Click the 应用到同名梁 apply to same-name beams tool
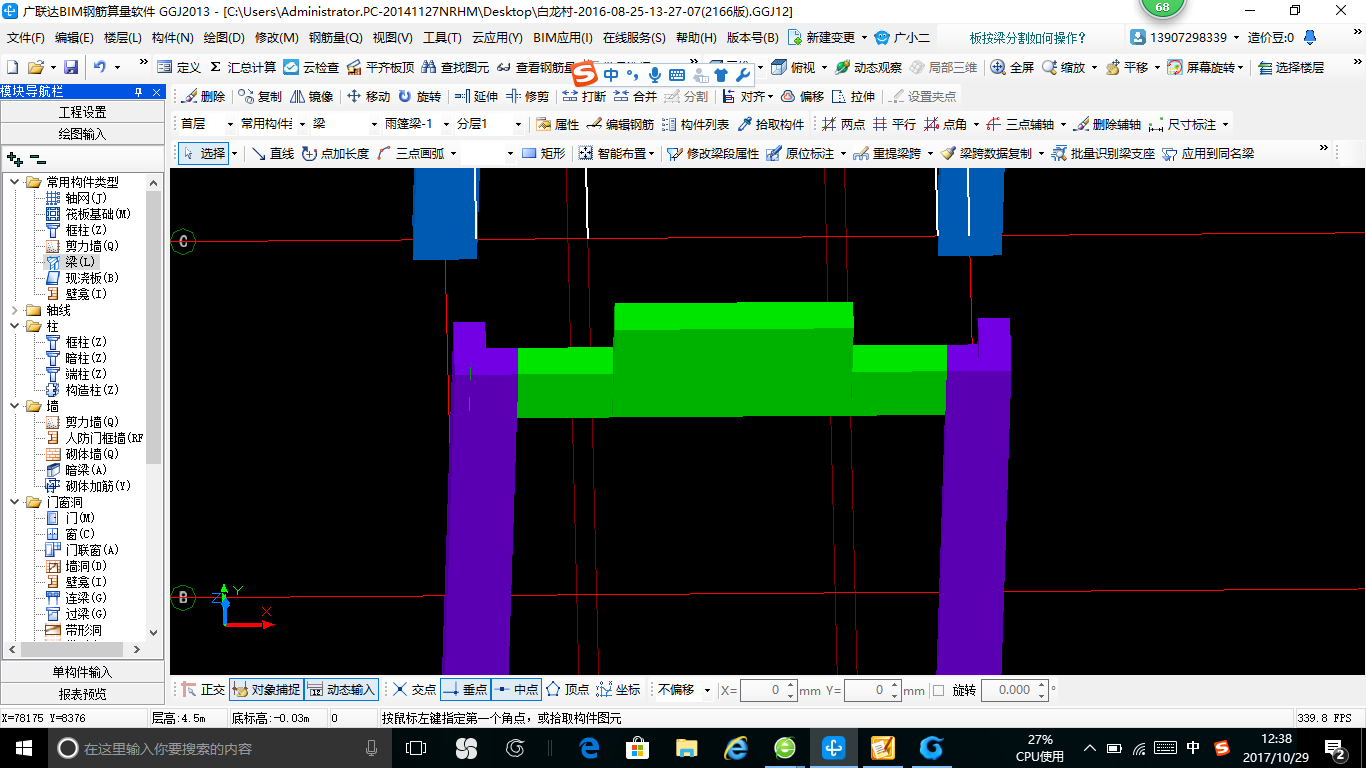This screenshot has height=768, width=1366. (1208, 153)
